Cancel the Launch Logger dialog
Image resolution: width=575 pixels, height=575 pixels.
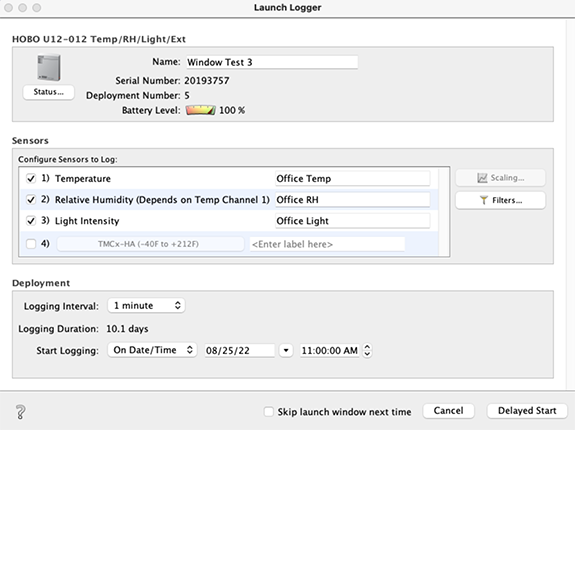(x=448, y=411)
